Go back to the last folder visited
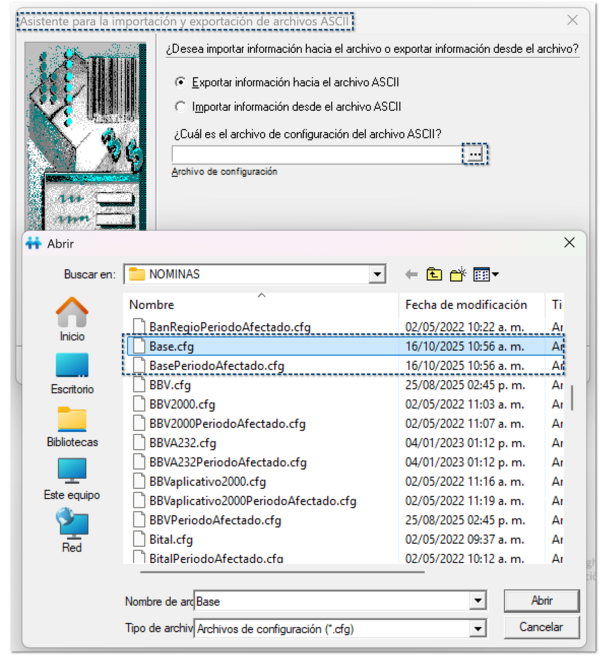Image resolution: width=600 pixels, height=656 pixels. click(411, 274)
